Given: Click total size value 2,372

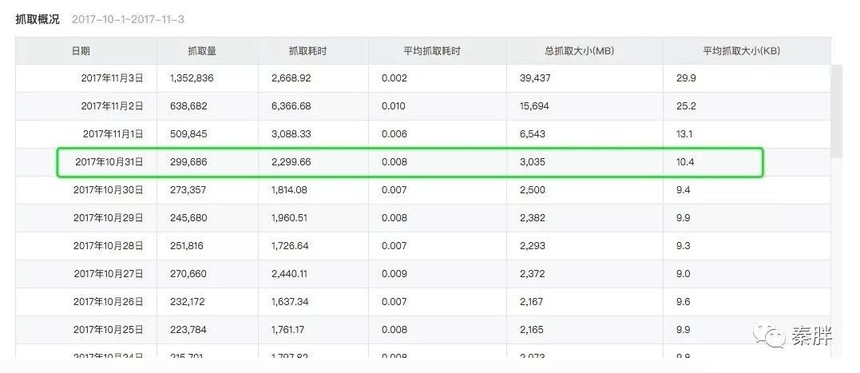Looking at the screenshot, I should [x=533, y=274].
